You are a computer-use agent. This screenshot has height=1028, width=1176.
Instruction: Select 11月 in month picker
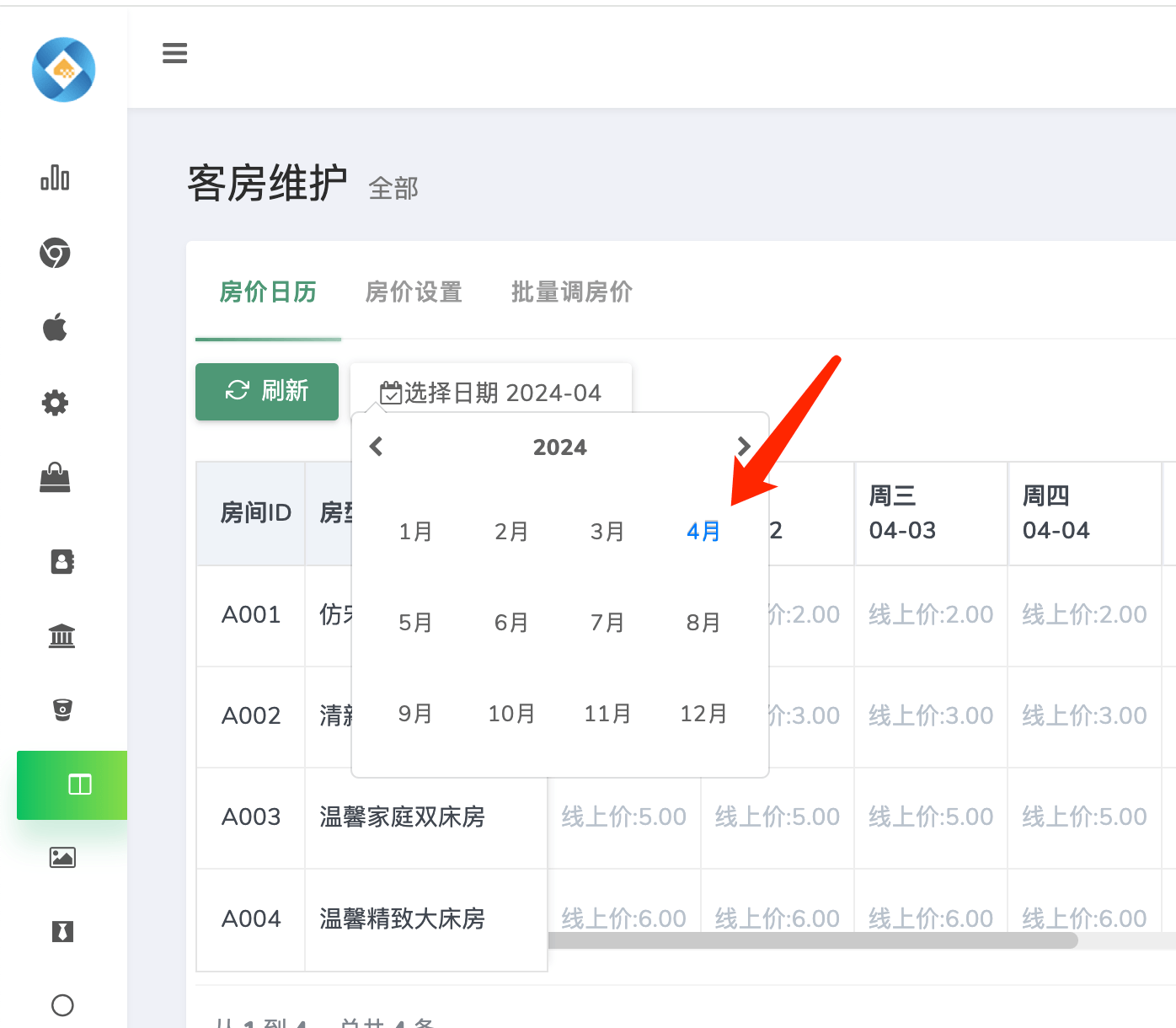(607, 714)
